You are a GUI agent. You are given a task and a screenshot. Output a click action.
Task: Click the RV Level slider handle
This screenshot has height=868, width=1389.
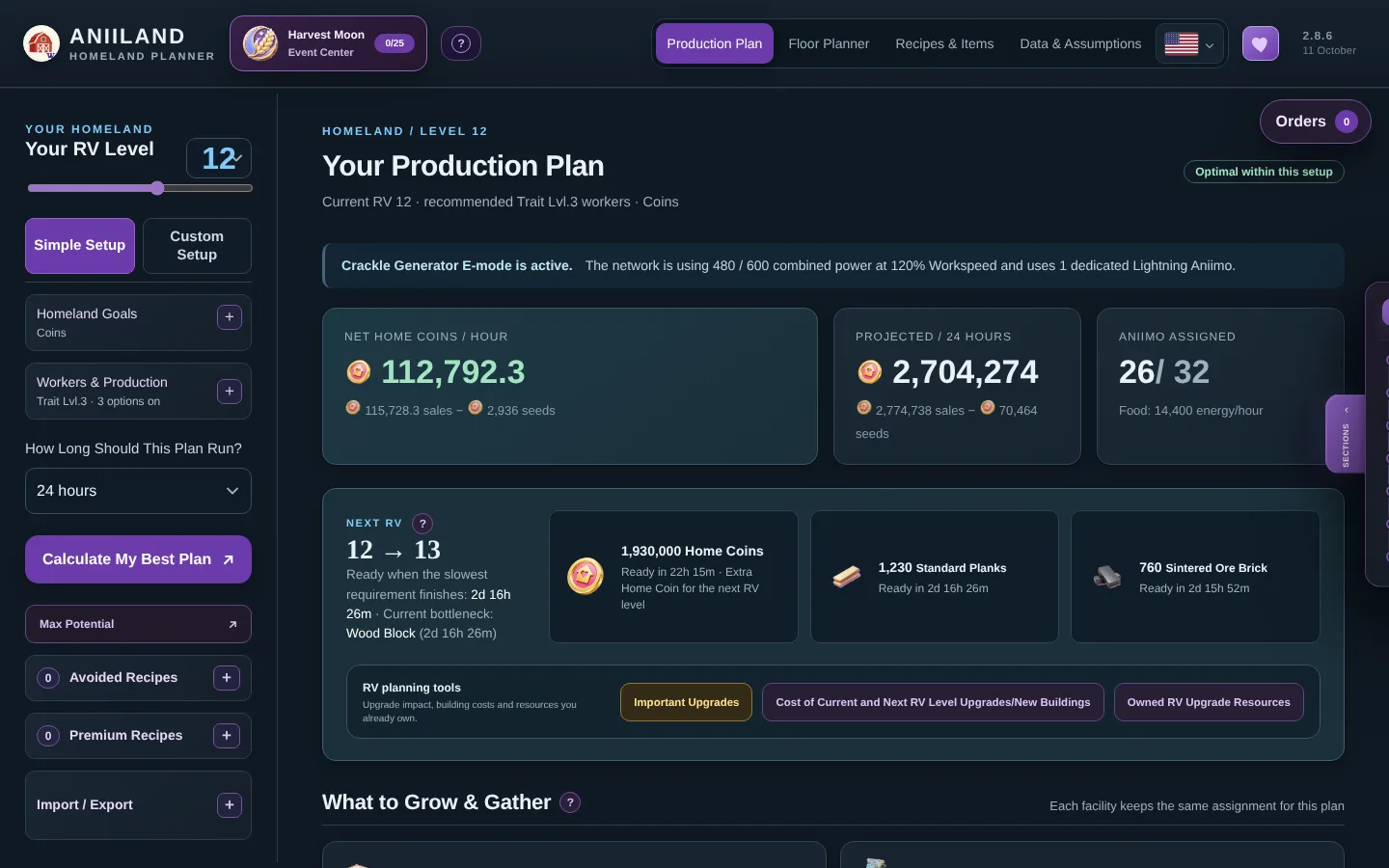(157, 188)
